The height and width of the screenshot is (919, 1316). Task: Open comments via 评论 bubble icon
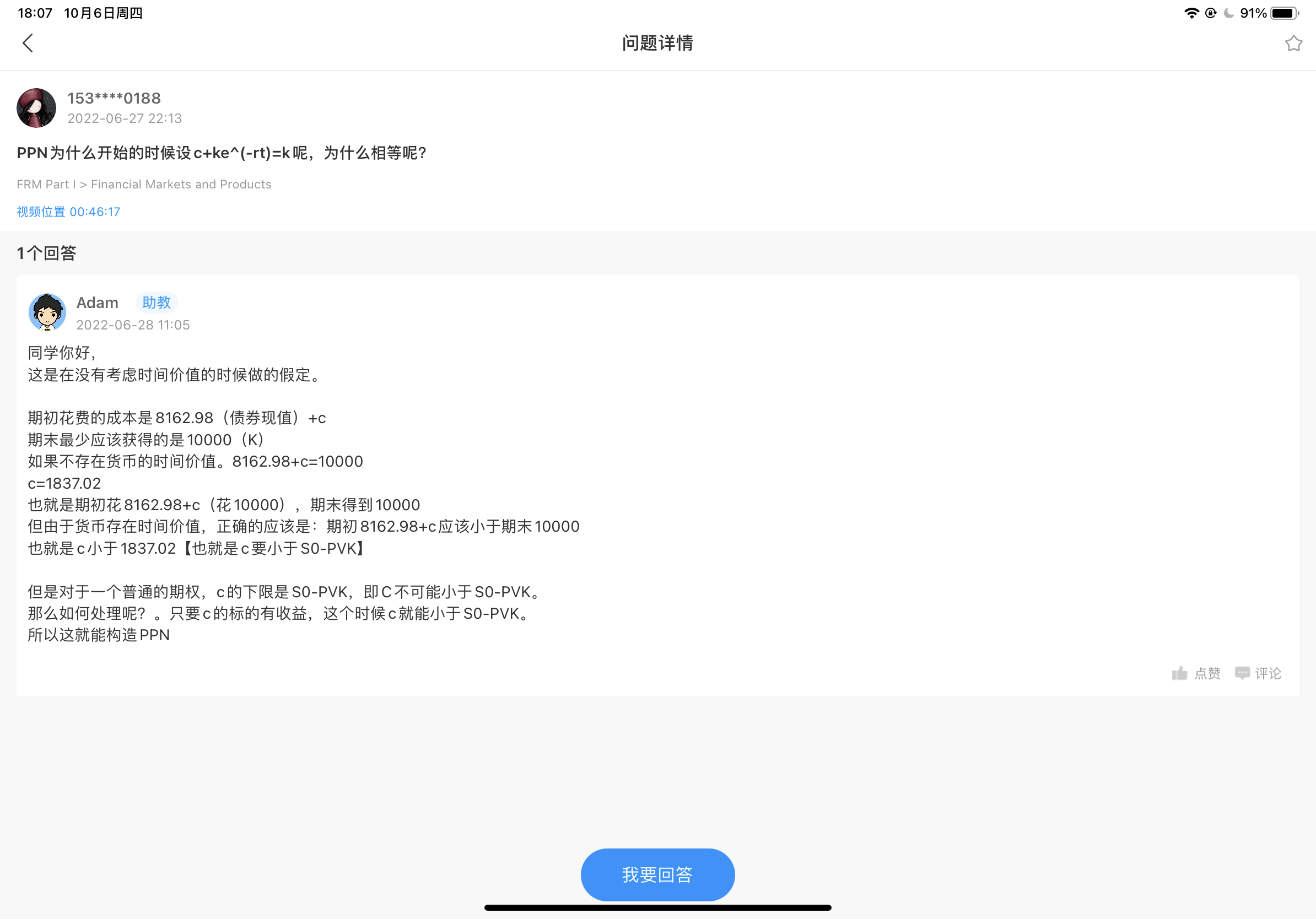[1242, 673]
